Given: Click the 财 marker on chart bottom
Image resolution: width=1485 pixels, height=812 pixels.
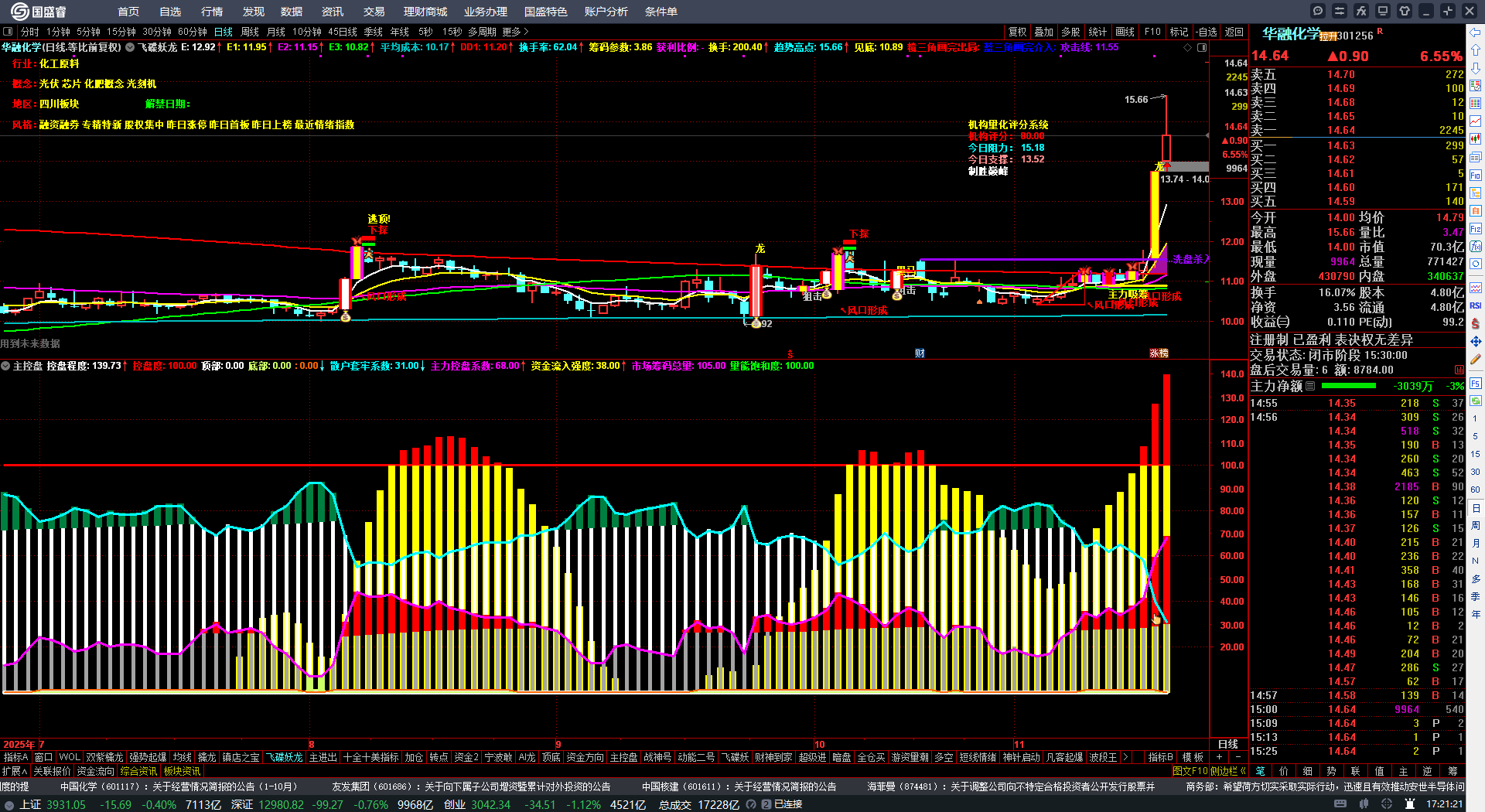Looking at the screenshot, I should point(920,353).
